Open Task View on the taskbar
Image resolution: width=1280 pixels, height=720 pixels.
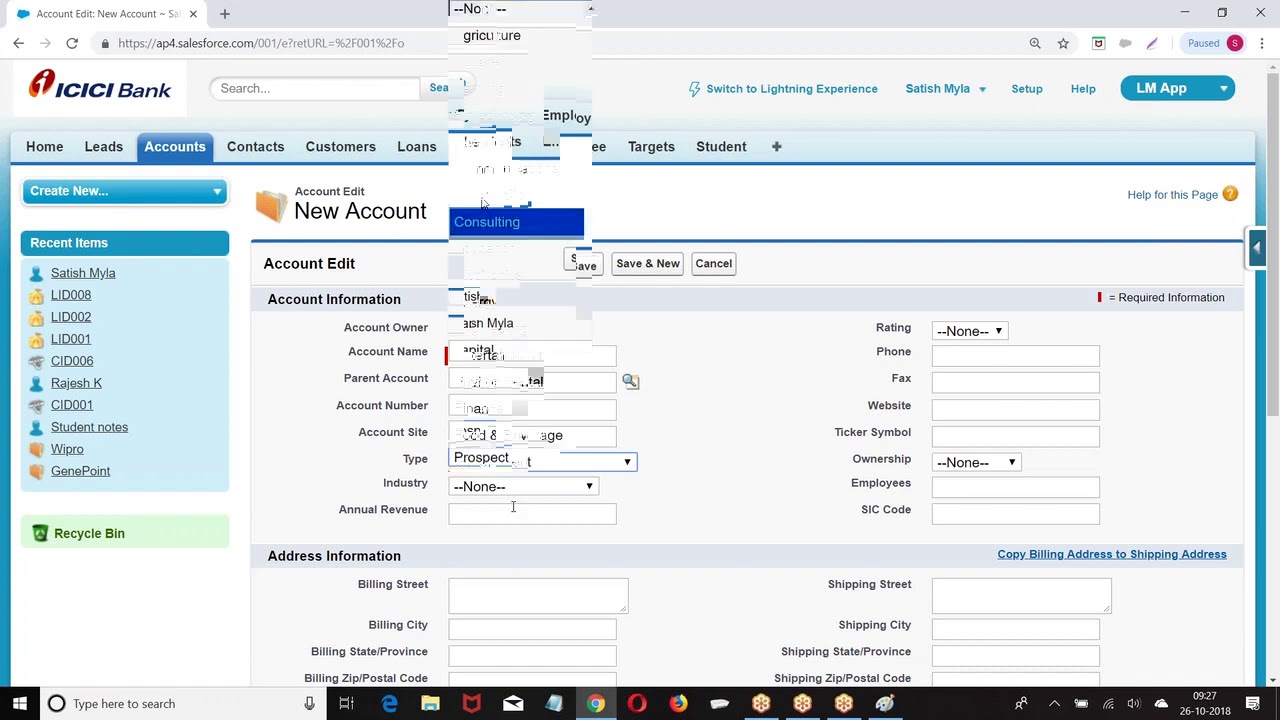coord(346,703)
